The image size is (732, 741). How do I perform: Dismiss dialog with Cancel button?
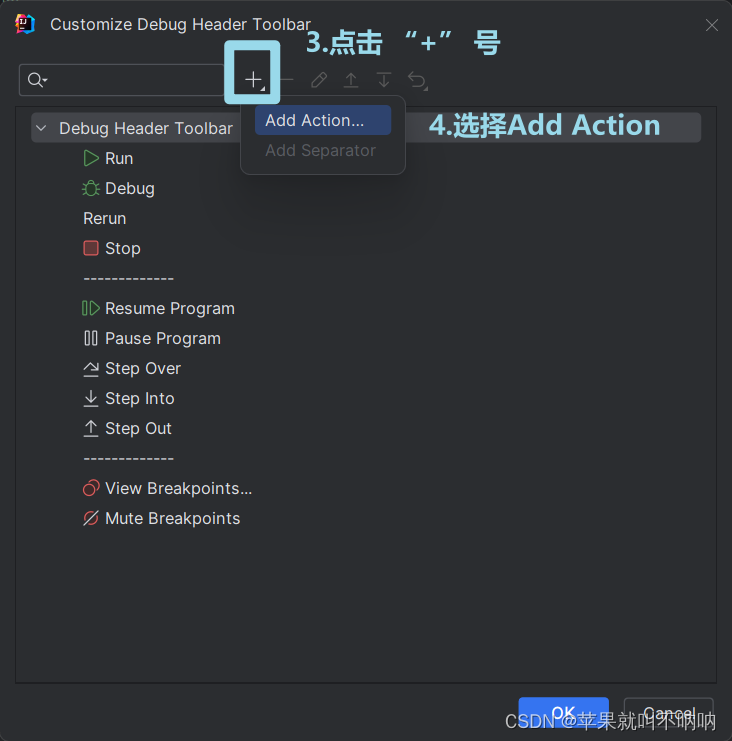(x=668, y=712)
